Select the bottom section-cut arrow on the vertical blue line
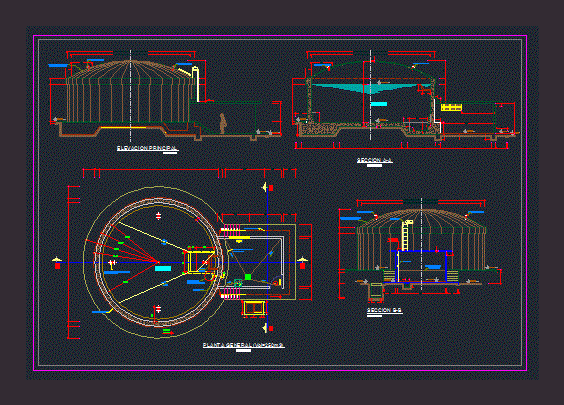The width and height of the screenshot is (564, 405). [x=268, y=328]
